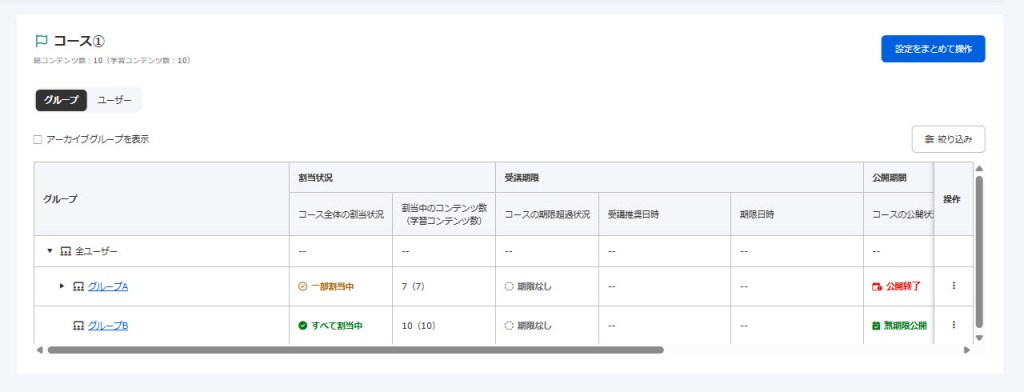Click the horizontal scrollbar thumb under the table
This screenshot has height=392, width=1024.
click(x=355, y=350)
